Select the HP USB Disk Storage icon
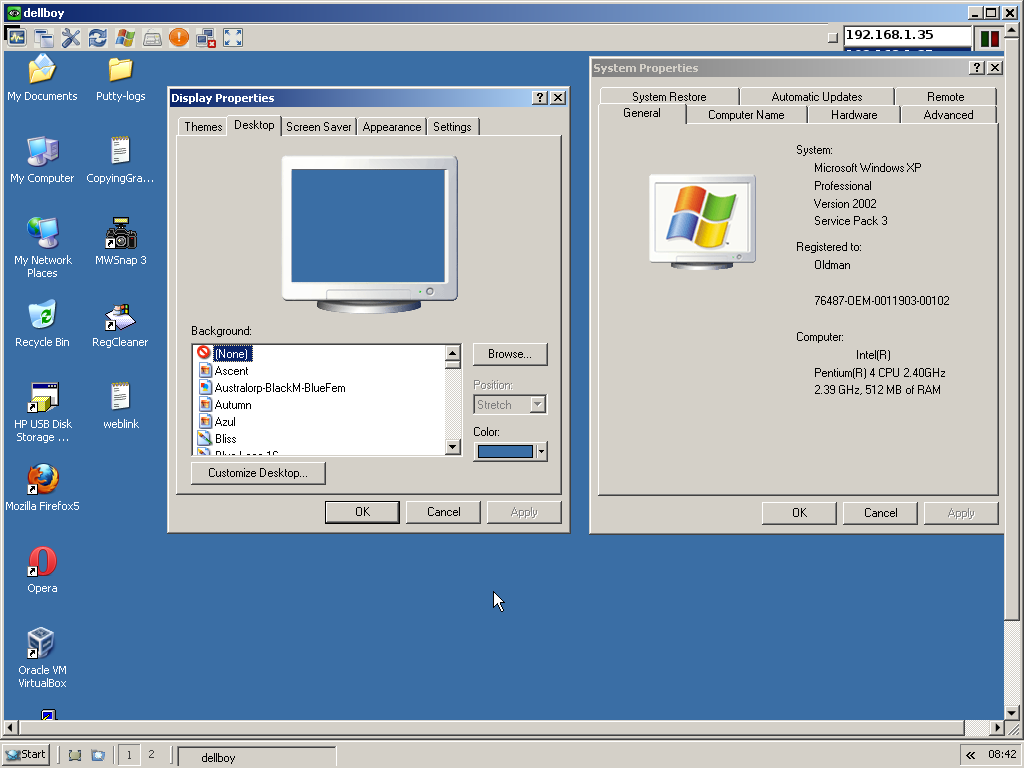Viewport: 1024px width, 768px height. pyautogui.click(x=42, y=413)
